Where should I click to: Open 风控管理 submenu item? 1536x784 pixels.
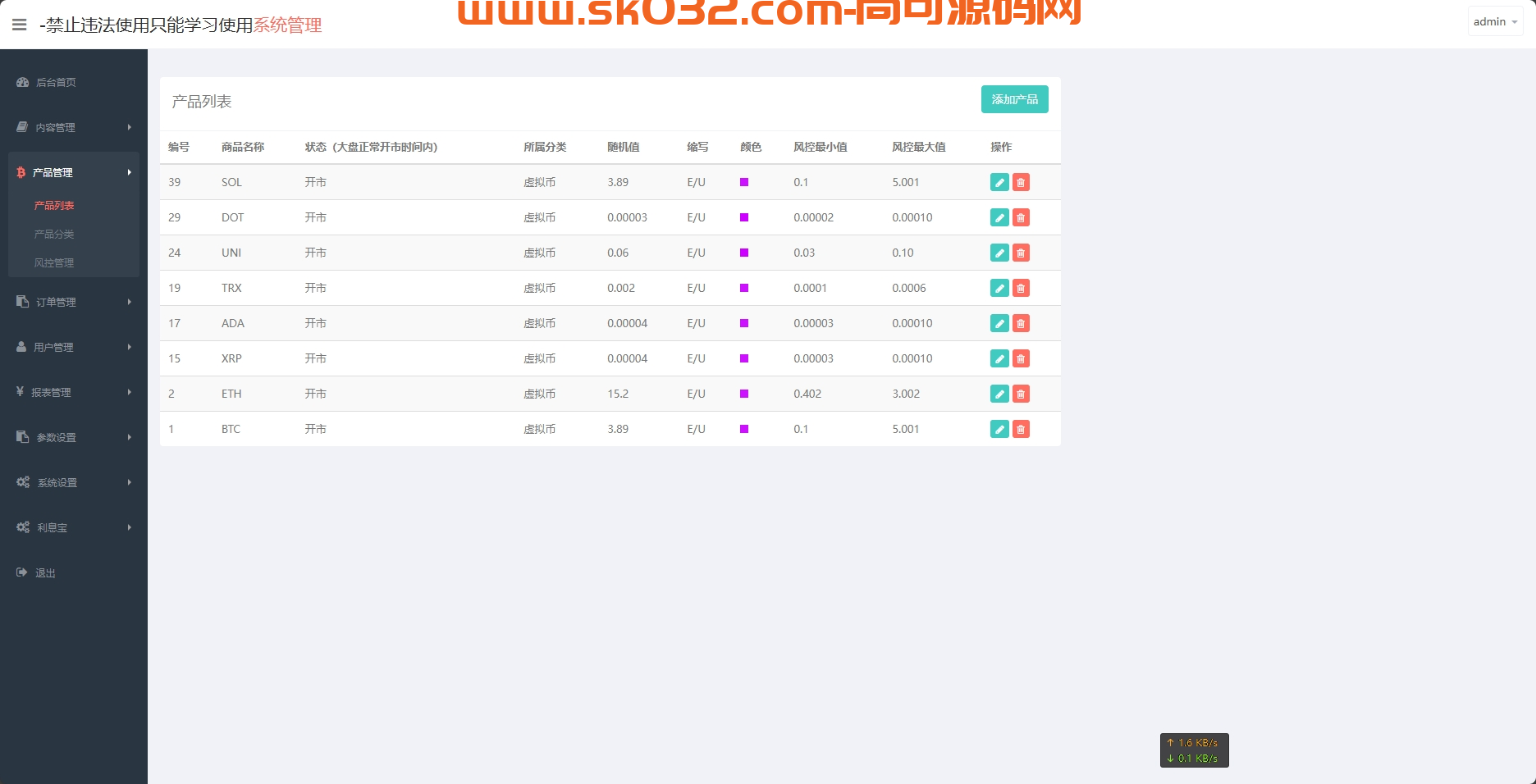click(54, 263)
